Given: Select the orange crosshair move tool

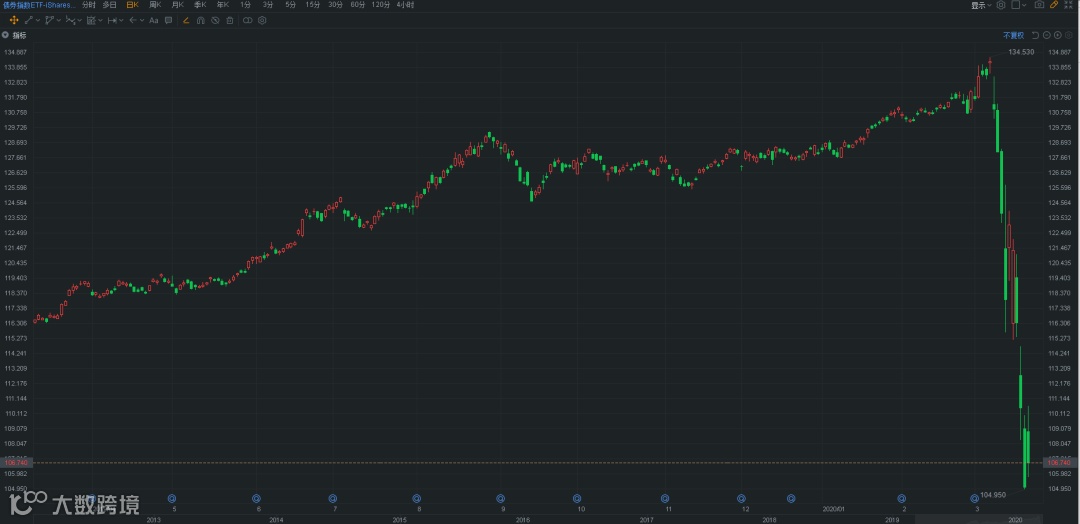Looking at the screenshot, I should click(14, 20).
